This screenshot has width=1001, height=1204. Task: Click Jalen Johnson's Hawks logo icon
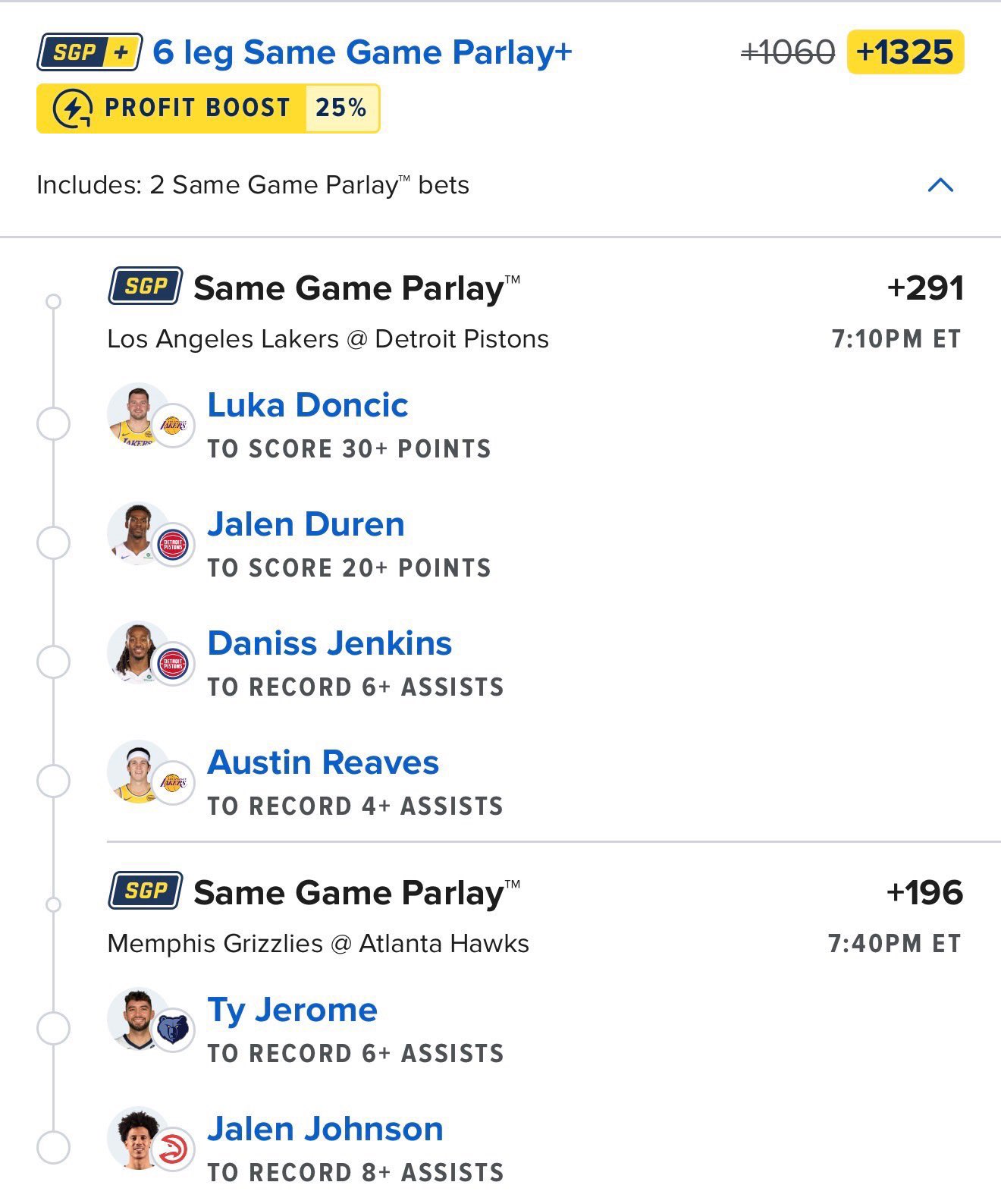coord(173,1149)
